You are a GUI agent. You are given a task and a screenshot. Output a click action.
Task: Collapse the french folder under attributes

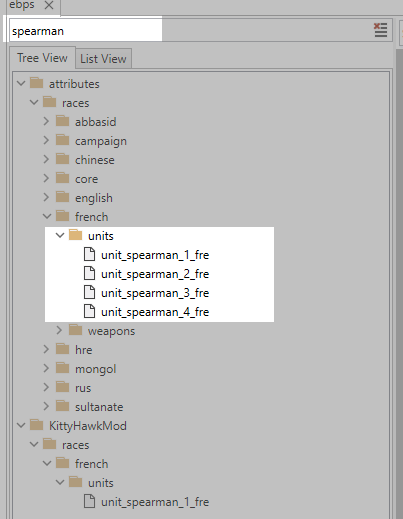point(47,216)
